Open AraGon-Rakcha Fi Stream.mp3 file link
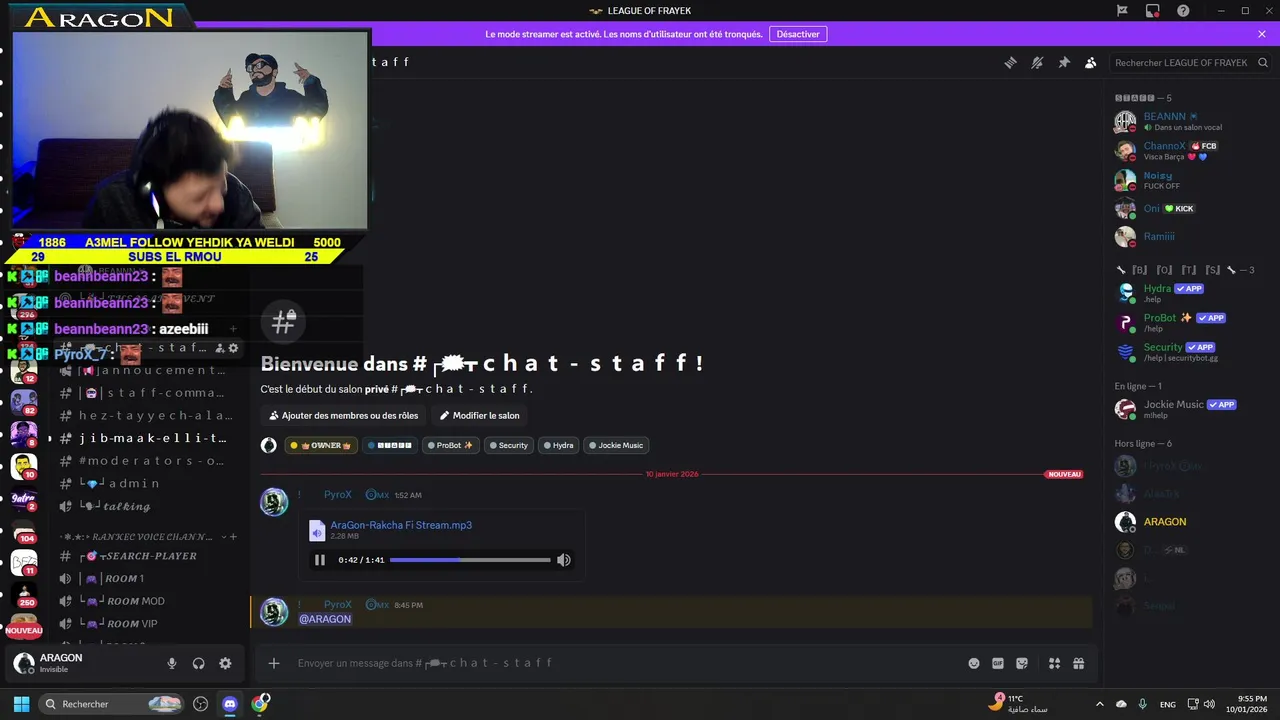 tap(401, 525)
